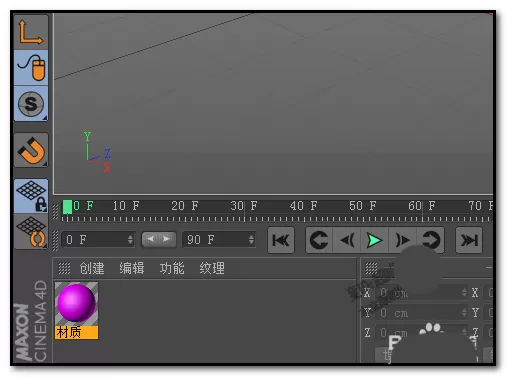
Task: Step forward one frame
Action: 402,240
